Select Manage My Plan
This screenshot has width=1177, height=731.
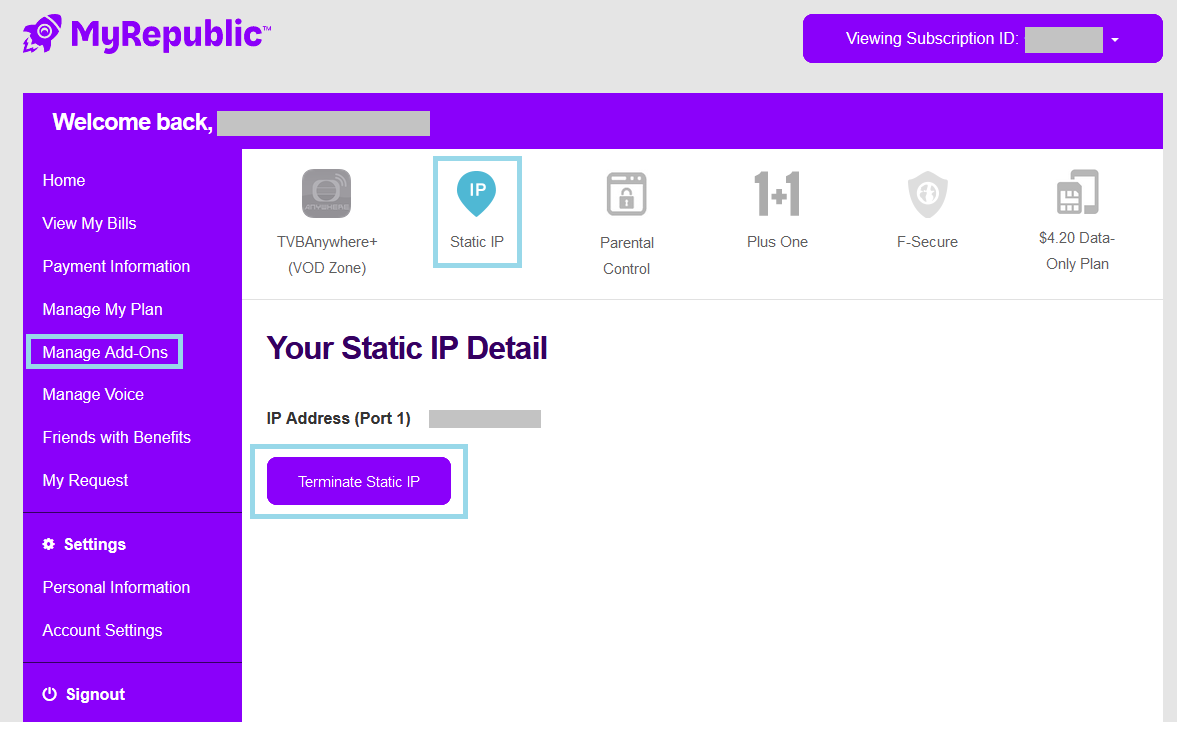[x=102, y=309]
